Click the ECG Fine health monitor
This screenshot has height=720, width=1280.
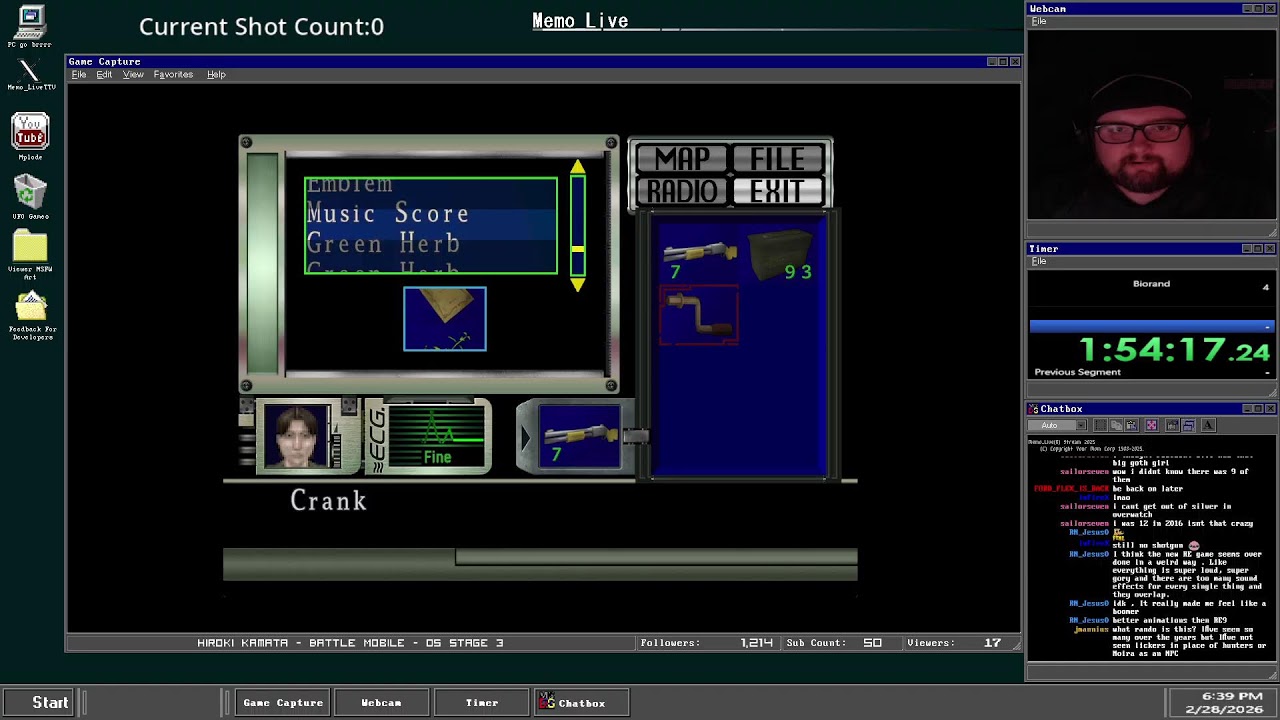(x=437, y=436)
